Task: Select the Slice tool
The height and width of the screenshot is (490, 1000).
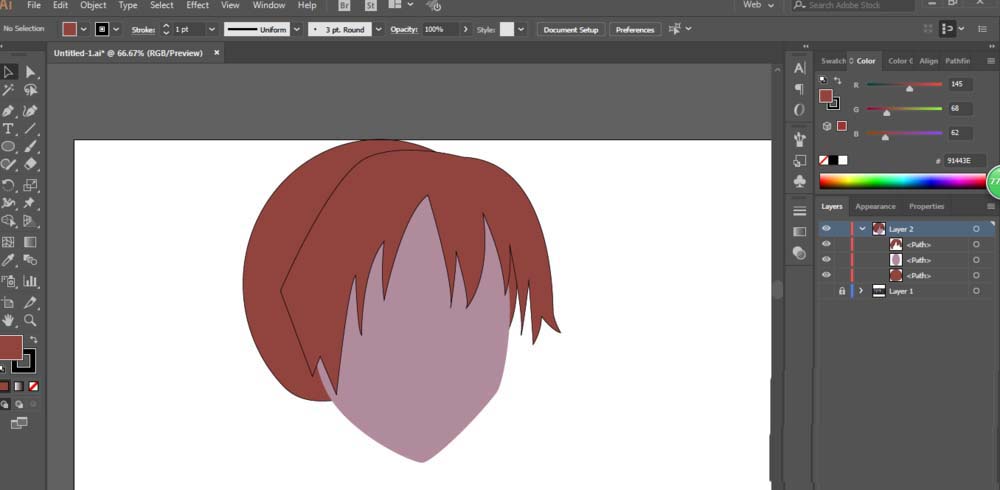Action: 30,302
